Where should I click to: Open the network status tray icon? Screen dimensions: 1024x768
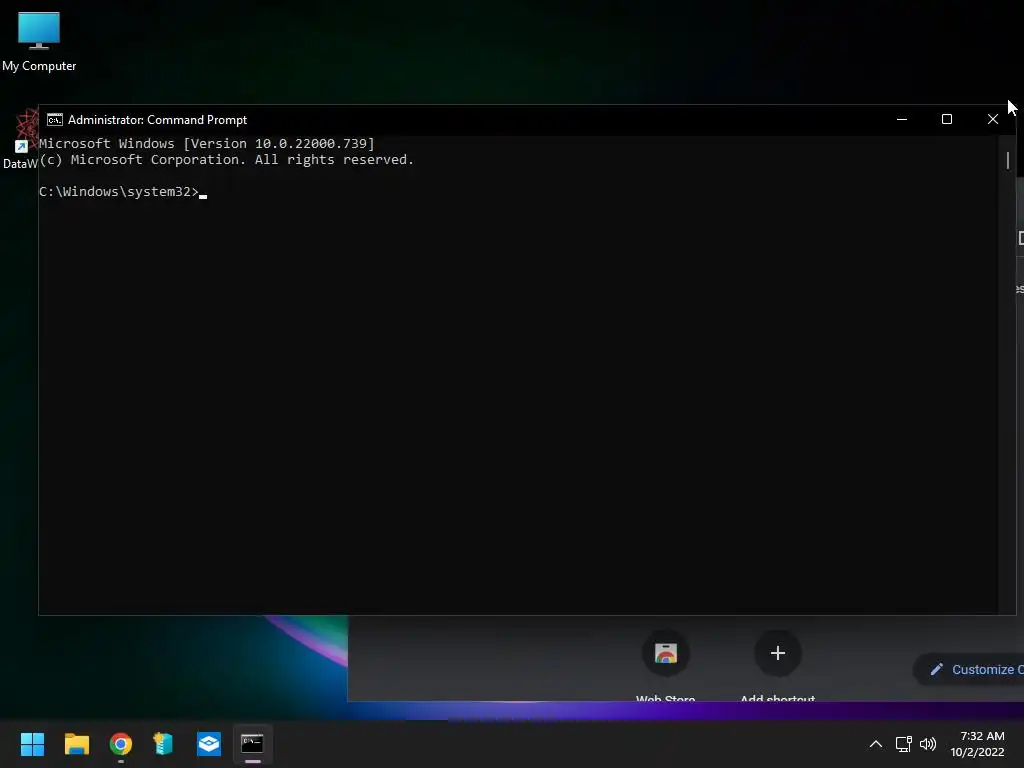tap(903, 744)
